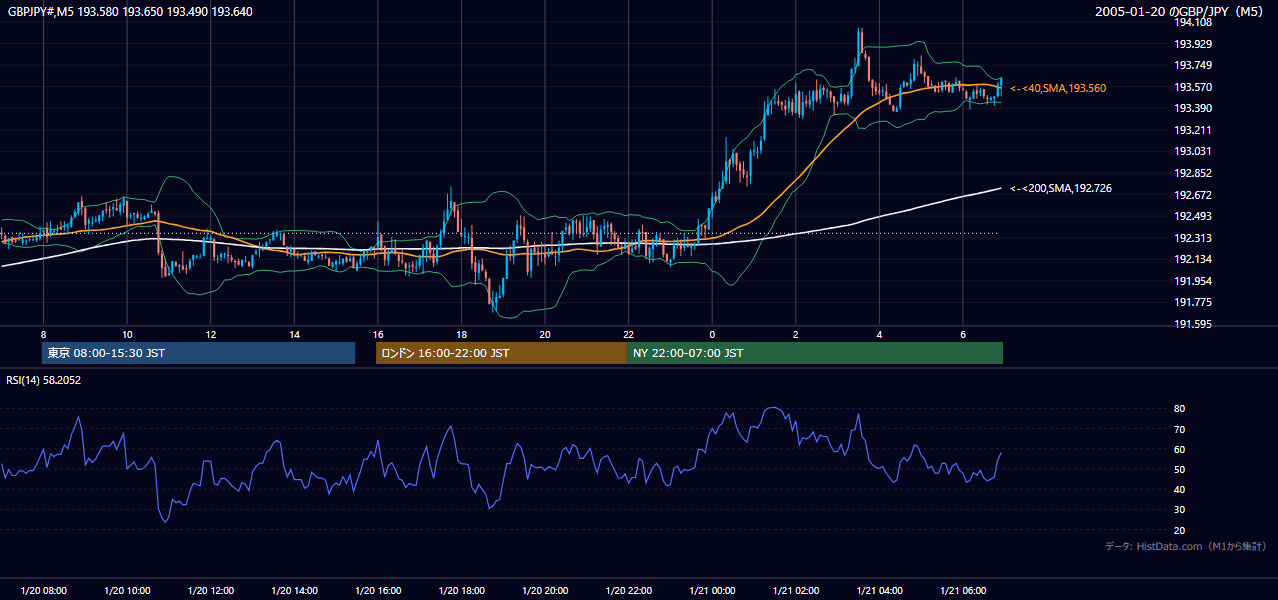This screenshot has width=1278, height=600.
Task: Select the Tokyo 08:00-15:30 JST session bar
Action: (199, 353)
